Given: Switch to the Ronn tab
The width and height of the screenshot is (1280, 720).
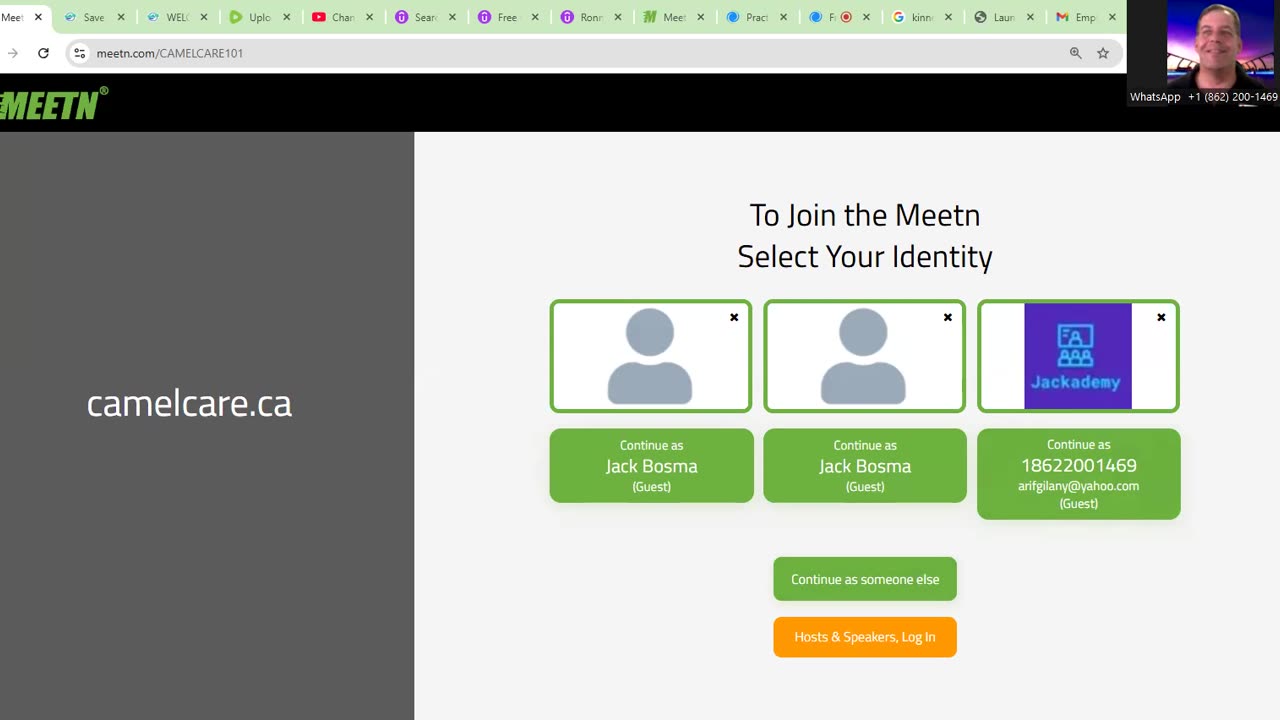Looking at the screenshot, I should [x=590, y=17].
